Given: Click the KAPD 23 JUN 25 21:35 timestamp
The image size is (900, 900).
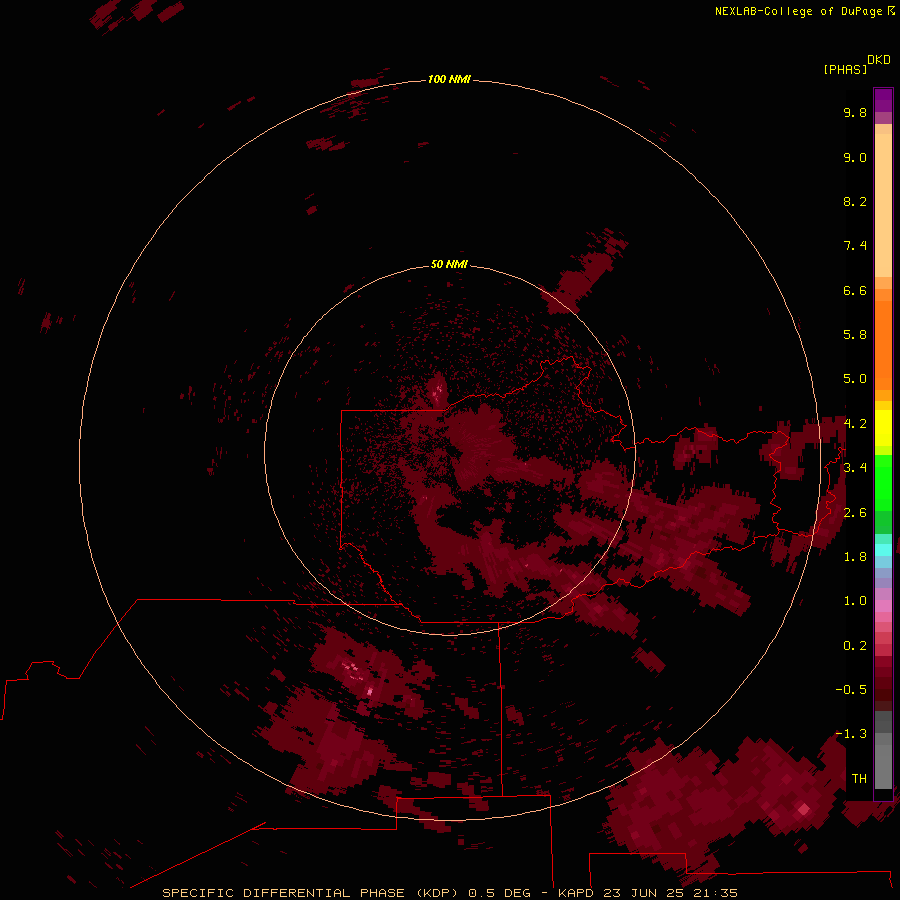Looking at the screenshot, I should tap(647, 893).
